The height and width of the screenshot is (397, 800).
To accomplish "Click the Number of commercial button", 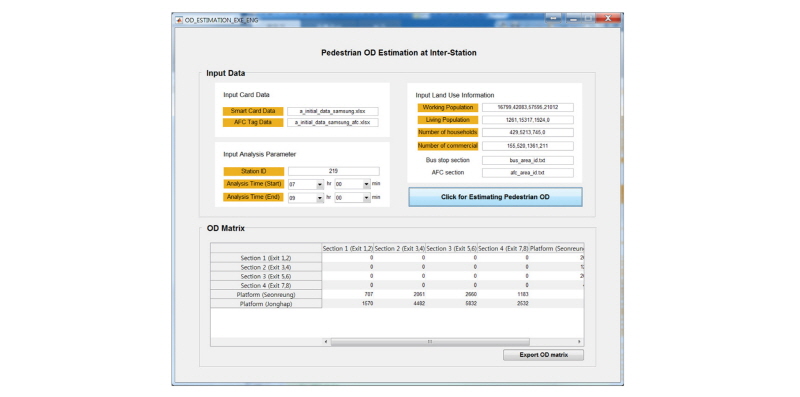I will (448, 146).
